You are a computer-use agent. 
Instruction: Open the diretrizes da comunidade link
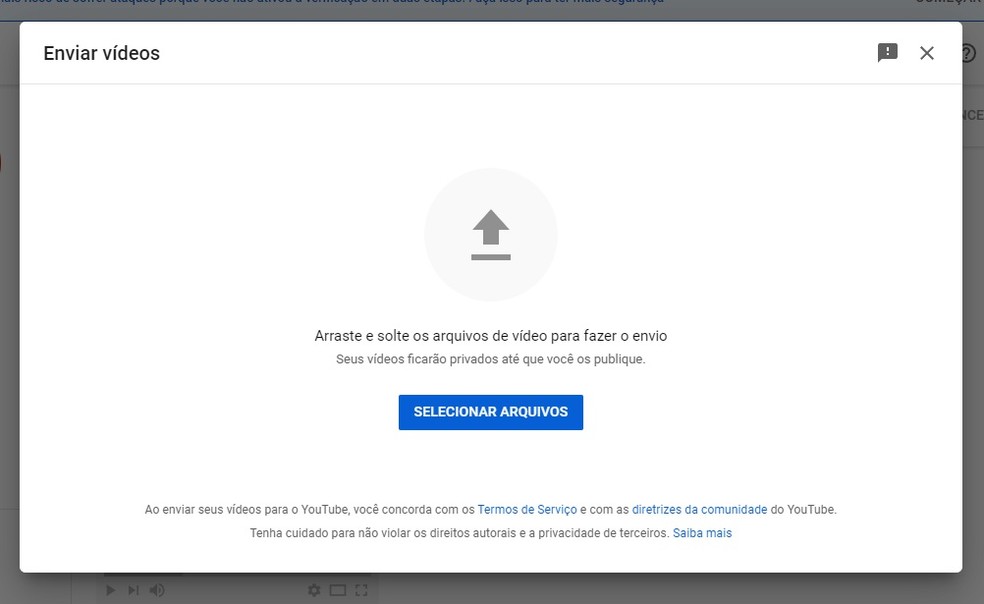tap(700, 509)
